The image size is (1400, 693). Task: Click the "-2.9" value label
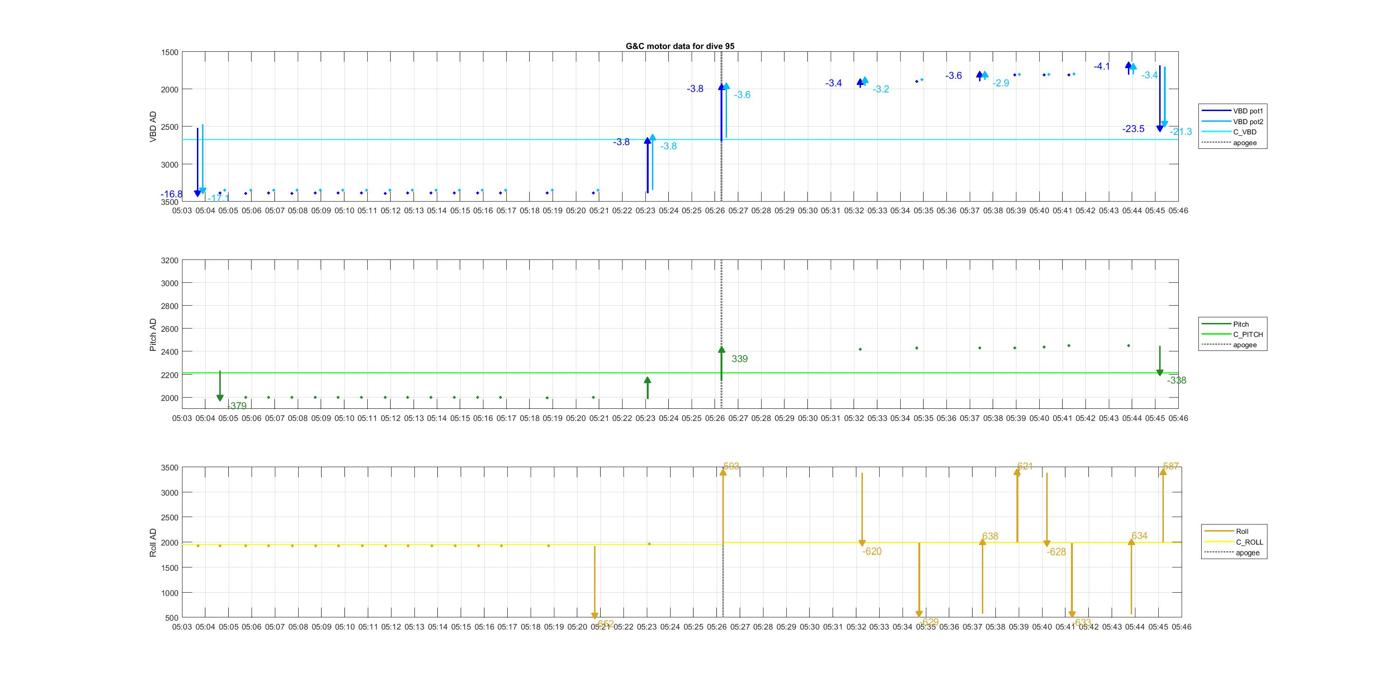pos(1001,83)
